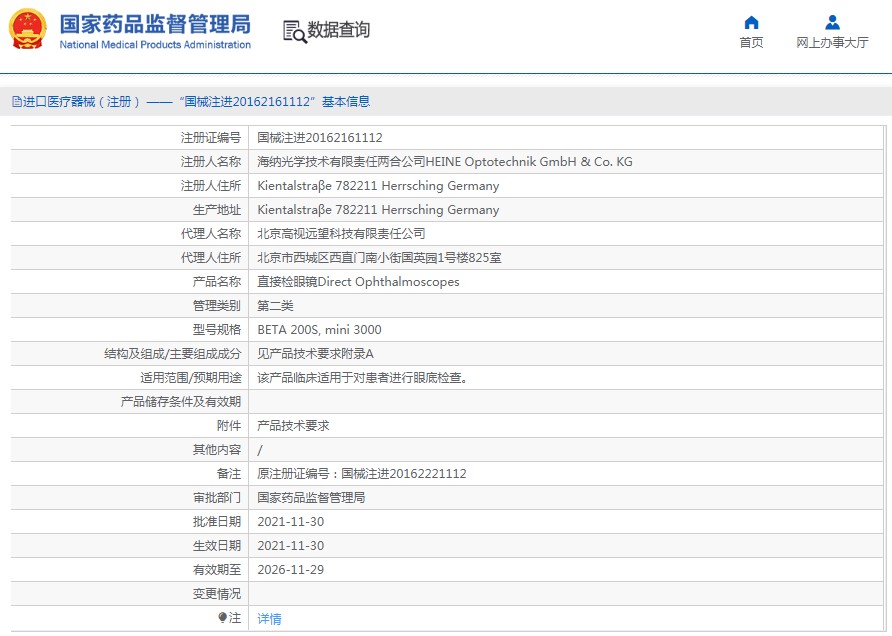
Task: Select 北京高视远望科技有限责任公司 agent name
Action: [341, 234]
